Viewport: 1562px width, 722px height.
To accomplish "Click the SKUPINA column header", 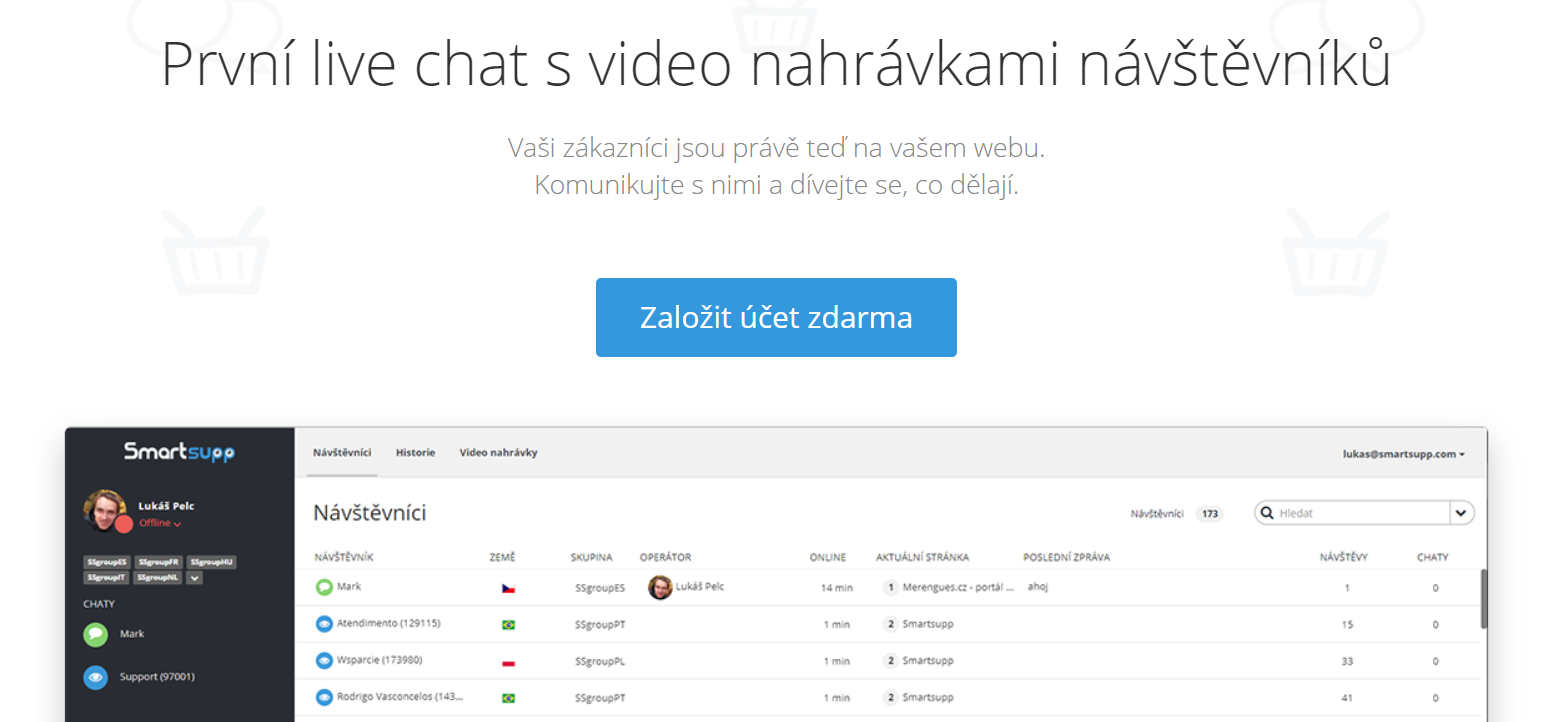I will click(x=591, y=557).
